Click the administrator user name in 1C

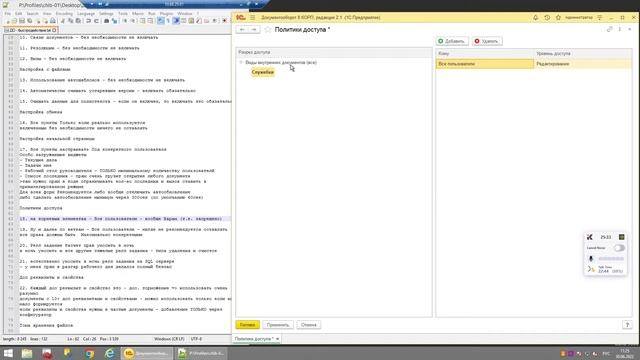(x=579, y=18)
